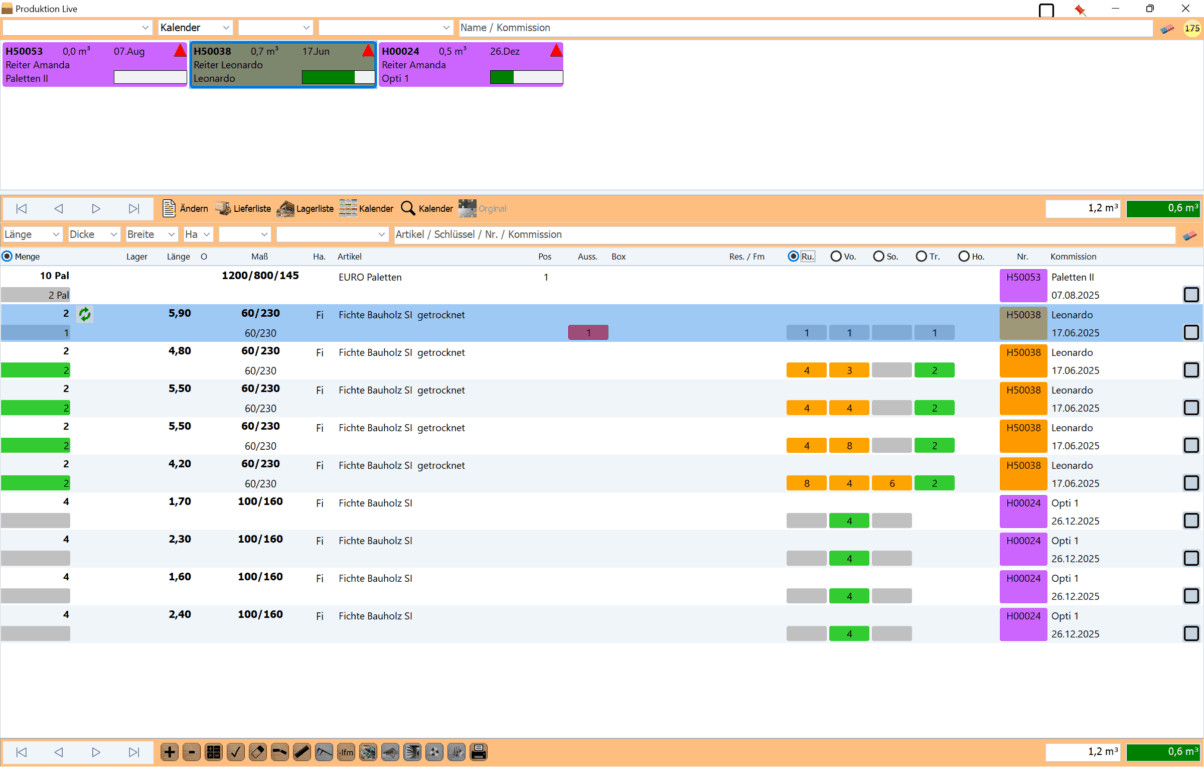
Task: Open Lagerliste from the toolbar
Action: coord(305,208)
